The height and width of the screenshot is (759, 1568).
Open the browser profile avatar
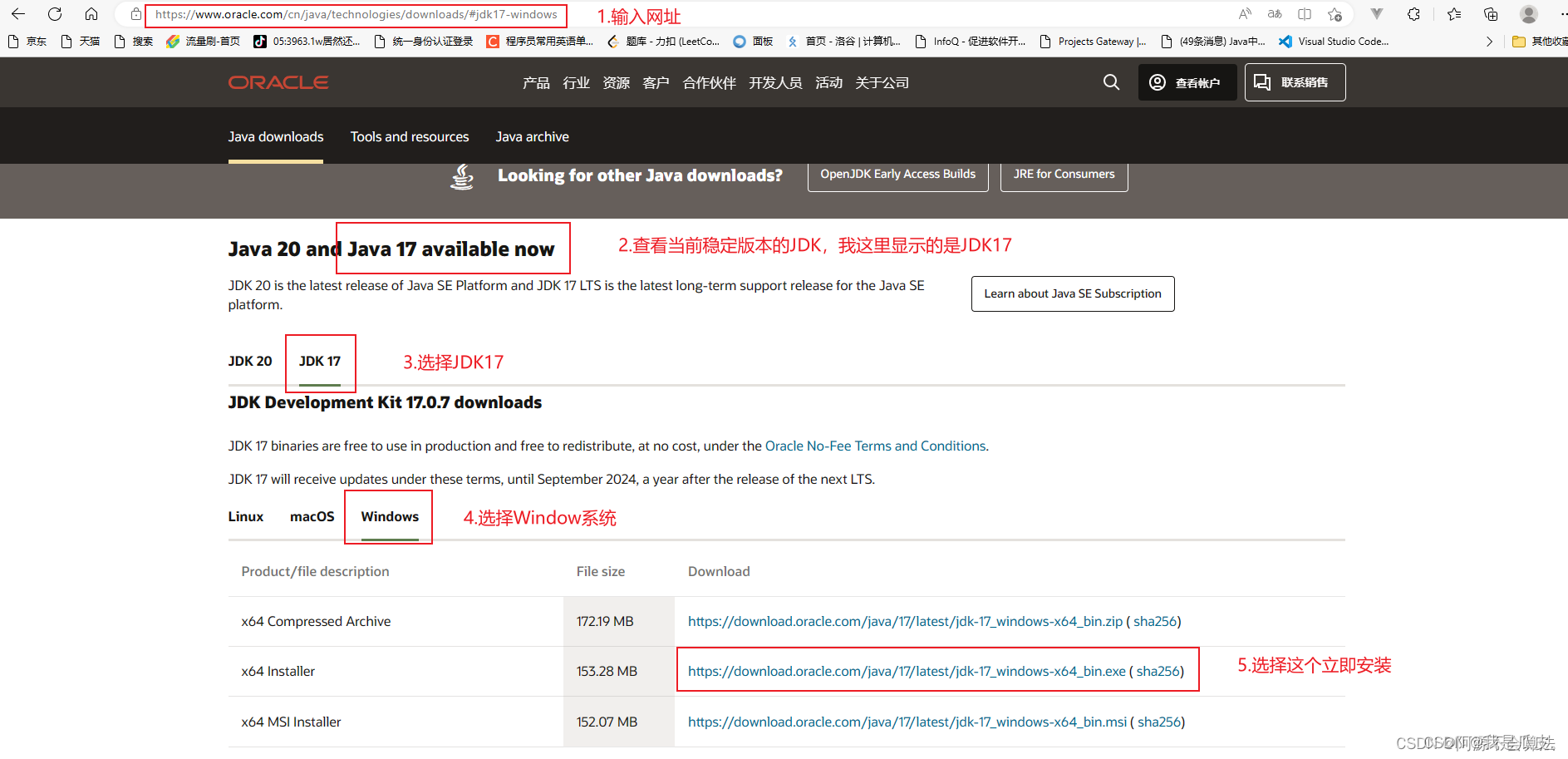coord(1529,14)
